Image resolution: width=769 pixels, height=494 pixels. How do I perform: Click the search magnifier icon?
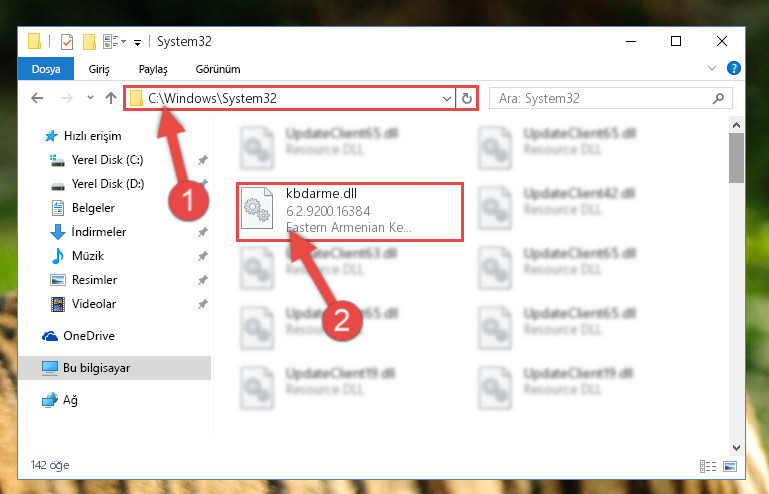pos(718,99)
